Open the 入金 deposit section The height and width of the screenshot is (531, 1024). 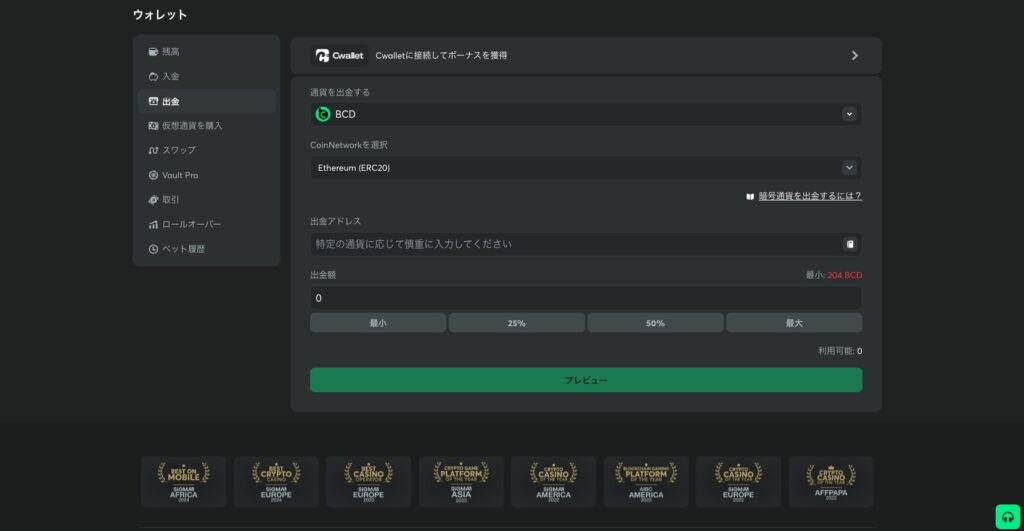206,76
